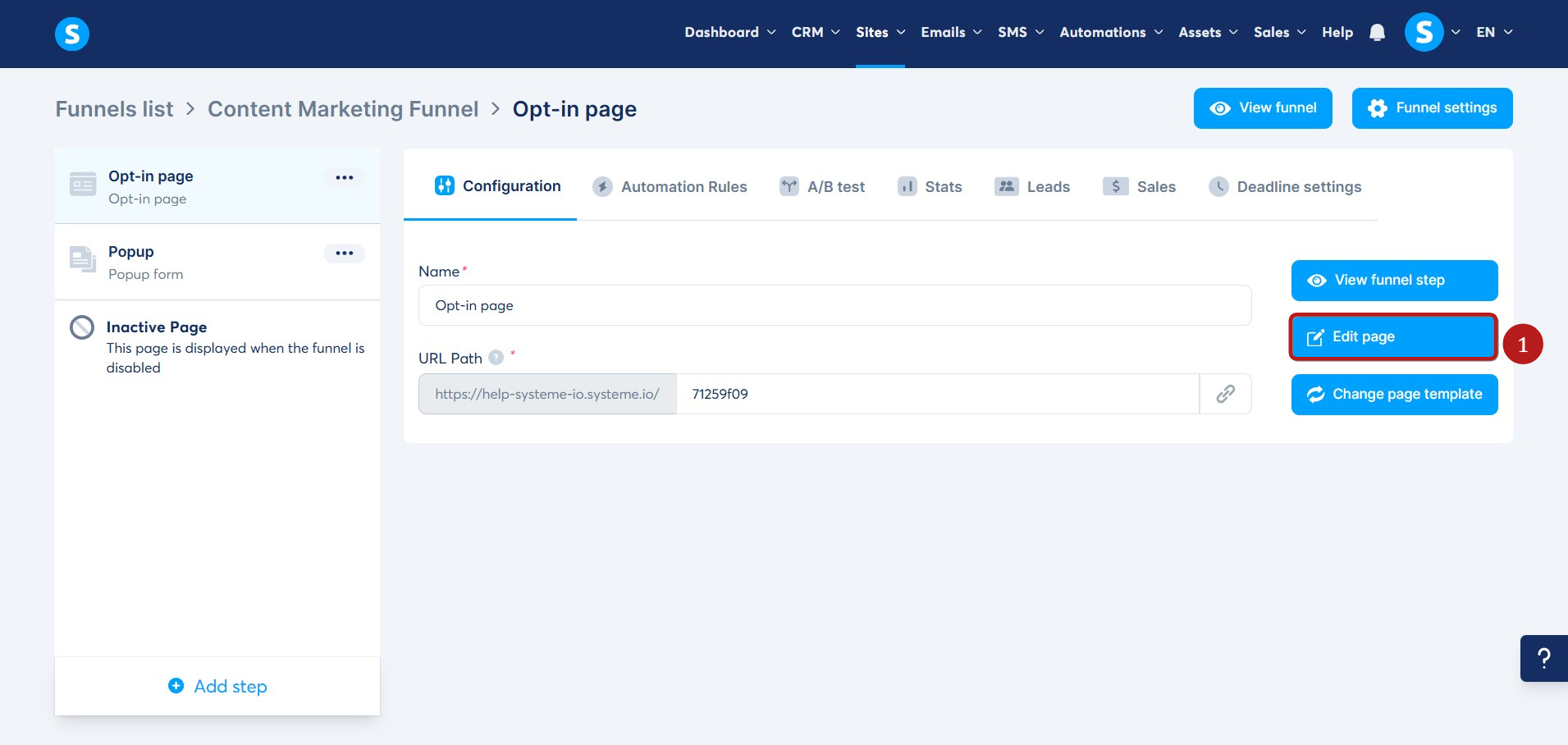Click the refresh icon in Change page template

(1316, 395)
